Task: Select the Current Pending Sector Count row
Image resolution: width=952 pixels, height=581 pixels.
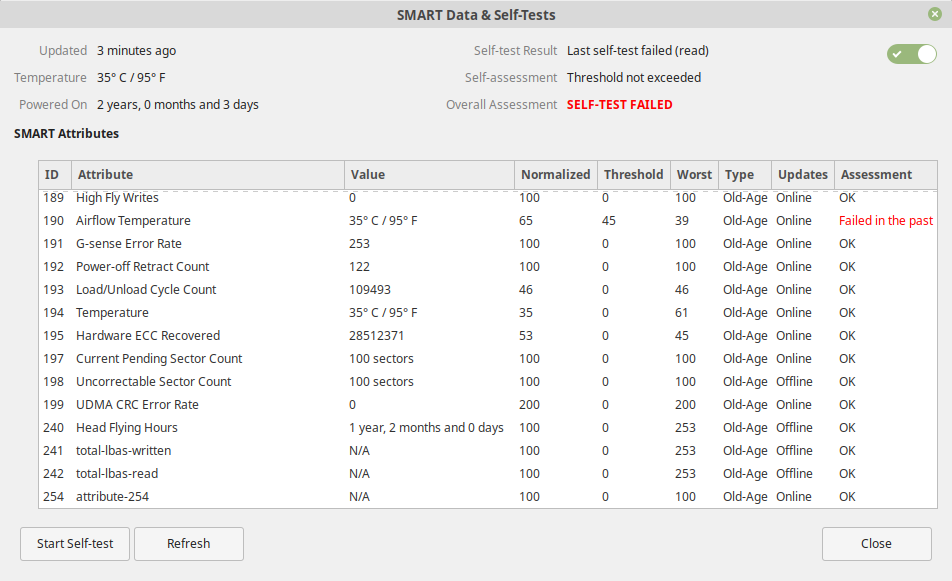Action: (x=488, y=359)
